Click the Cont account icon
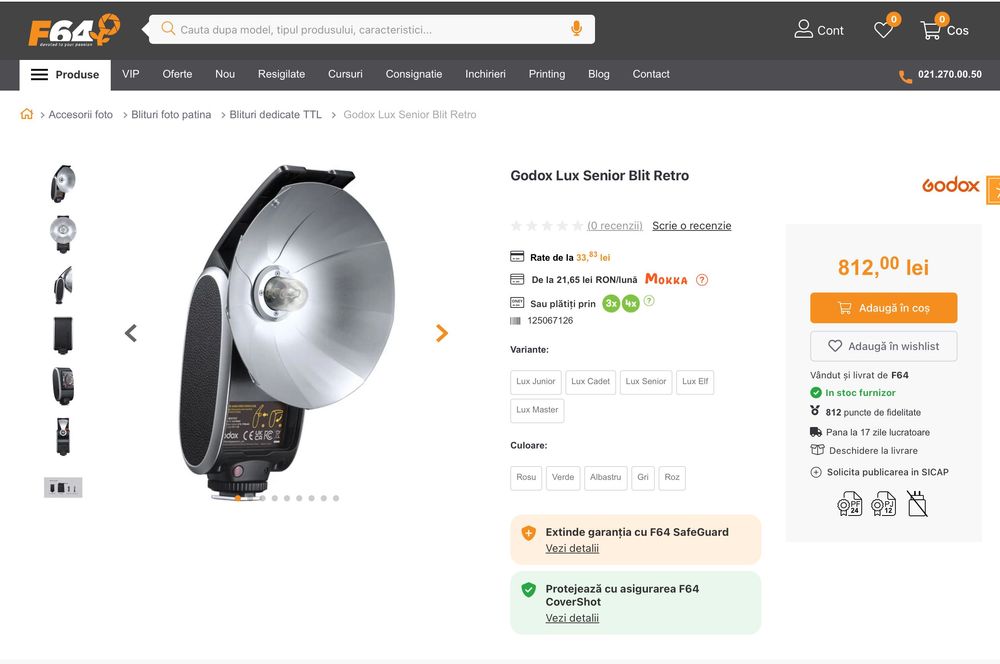This screenshot has height=664, width=1000. click(x=804, y=30)
